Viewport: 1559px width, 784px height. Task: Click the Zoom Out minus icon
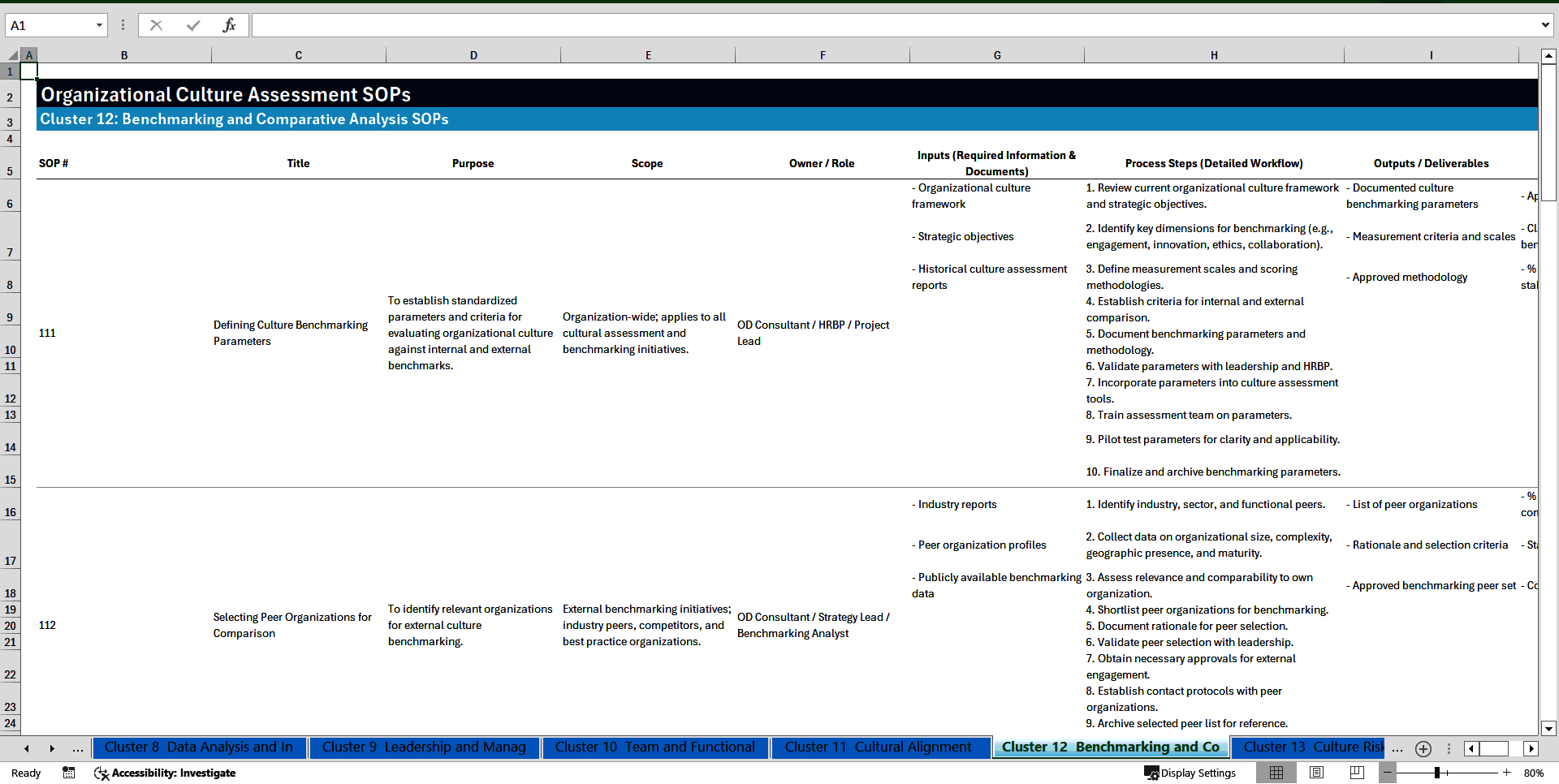coord(1388,773)
